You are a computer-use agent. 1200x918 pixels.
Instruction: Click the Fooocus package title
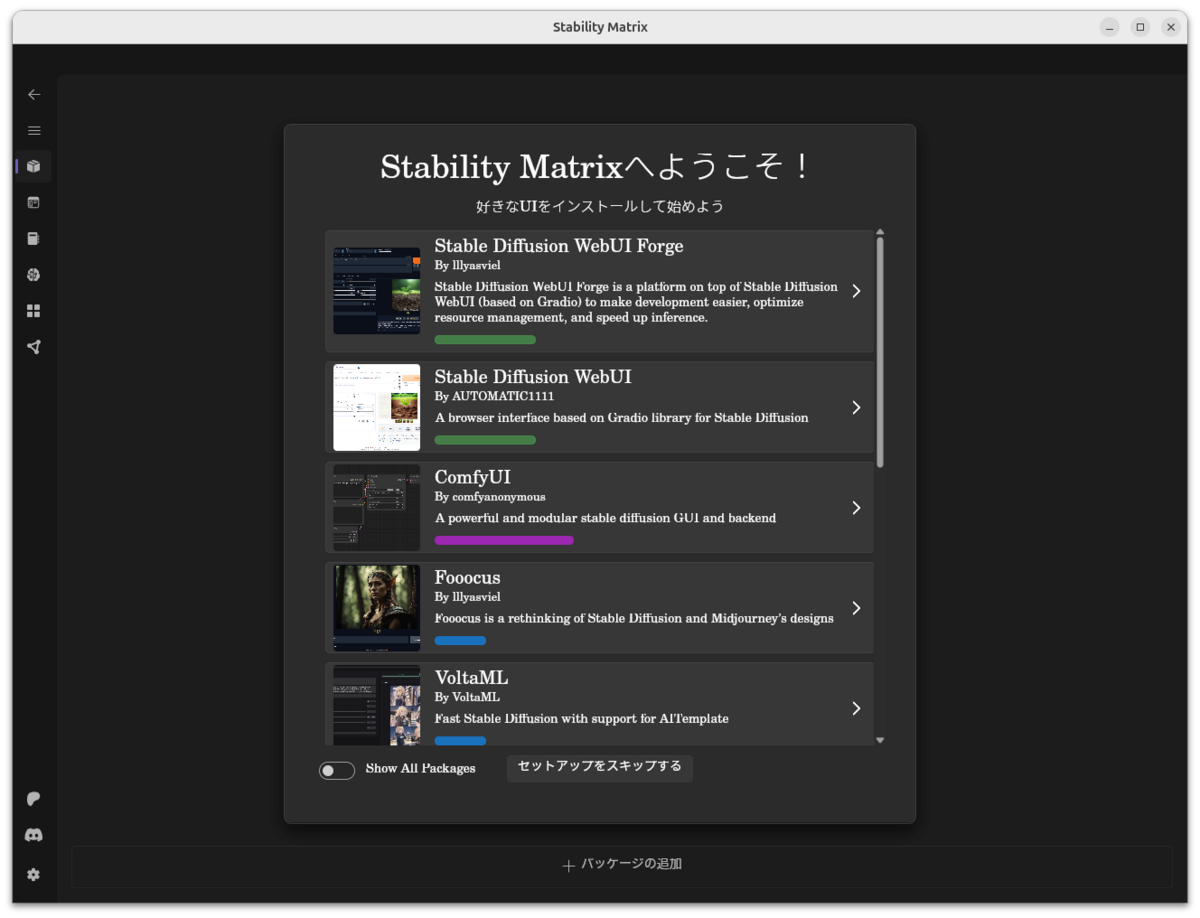(x=467, y=578)
